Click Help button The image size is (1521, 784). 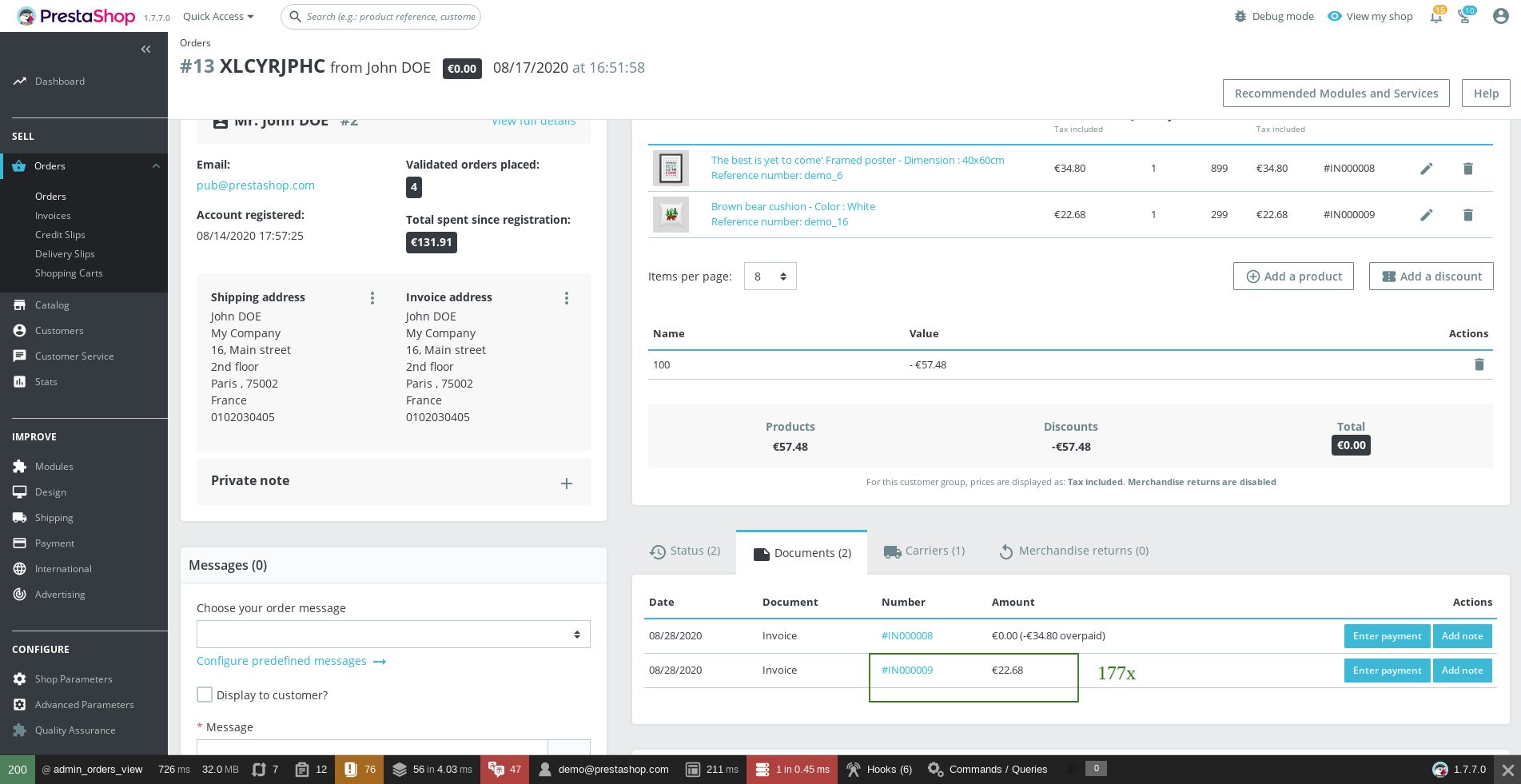point(1486,94)
